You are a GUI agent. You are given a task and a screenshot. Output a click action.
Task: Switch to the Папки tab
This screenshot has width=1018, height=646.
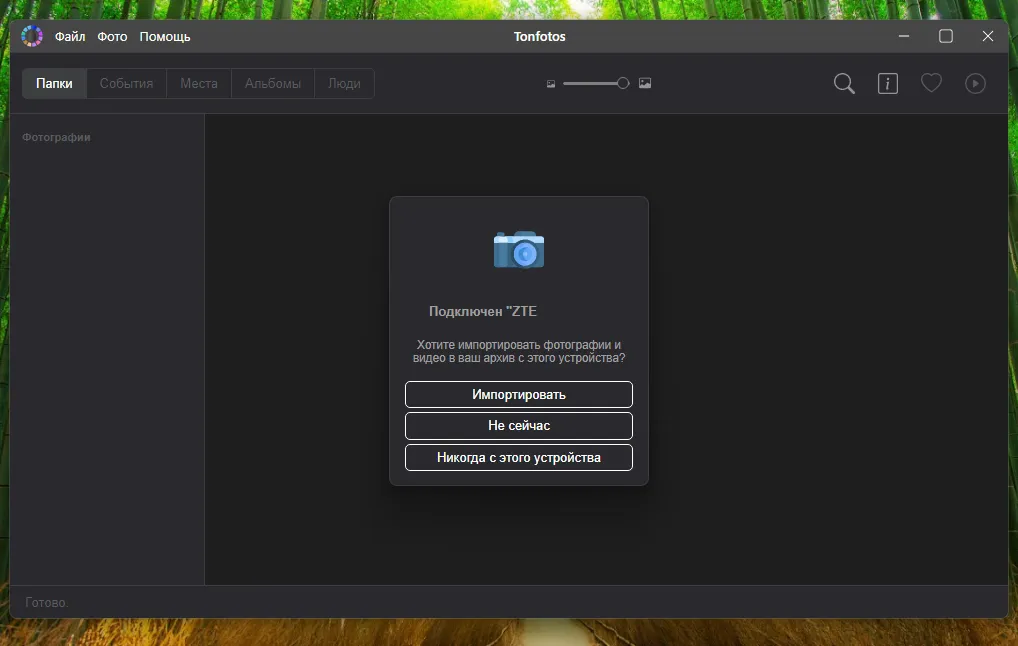point(55,84)
